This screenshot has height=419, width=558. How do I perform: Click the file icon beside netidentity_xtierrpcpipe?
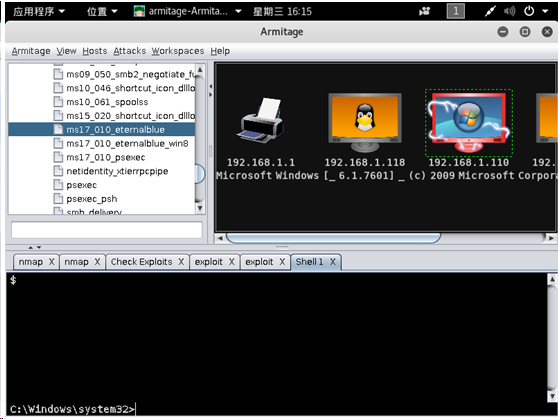coord(58,171)
